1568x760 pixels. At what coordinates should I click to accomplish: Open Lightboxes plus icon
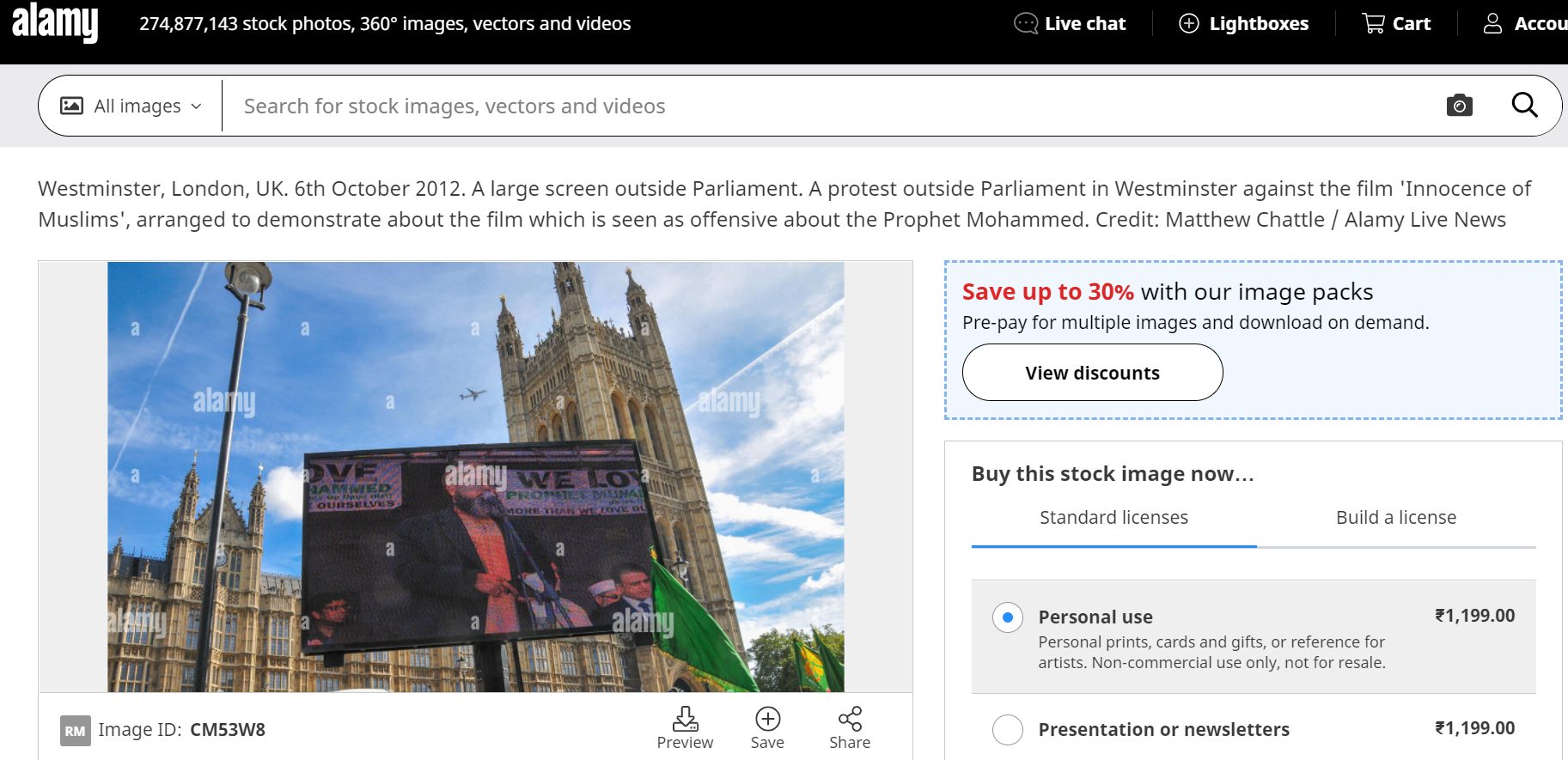click(x=1189, y=23)
